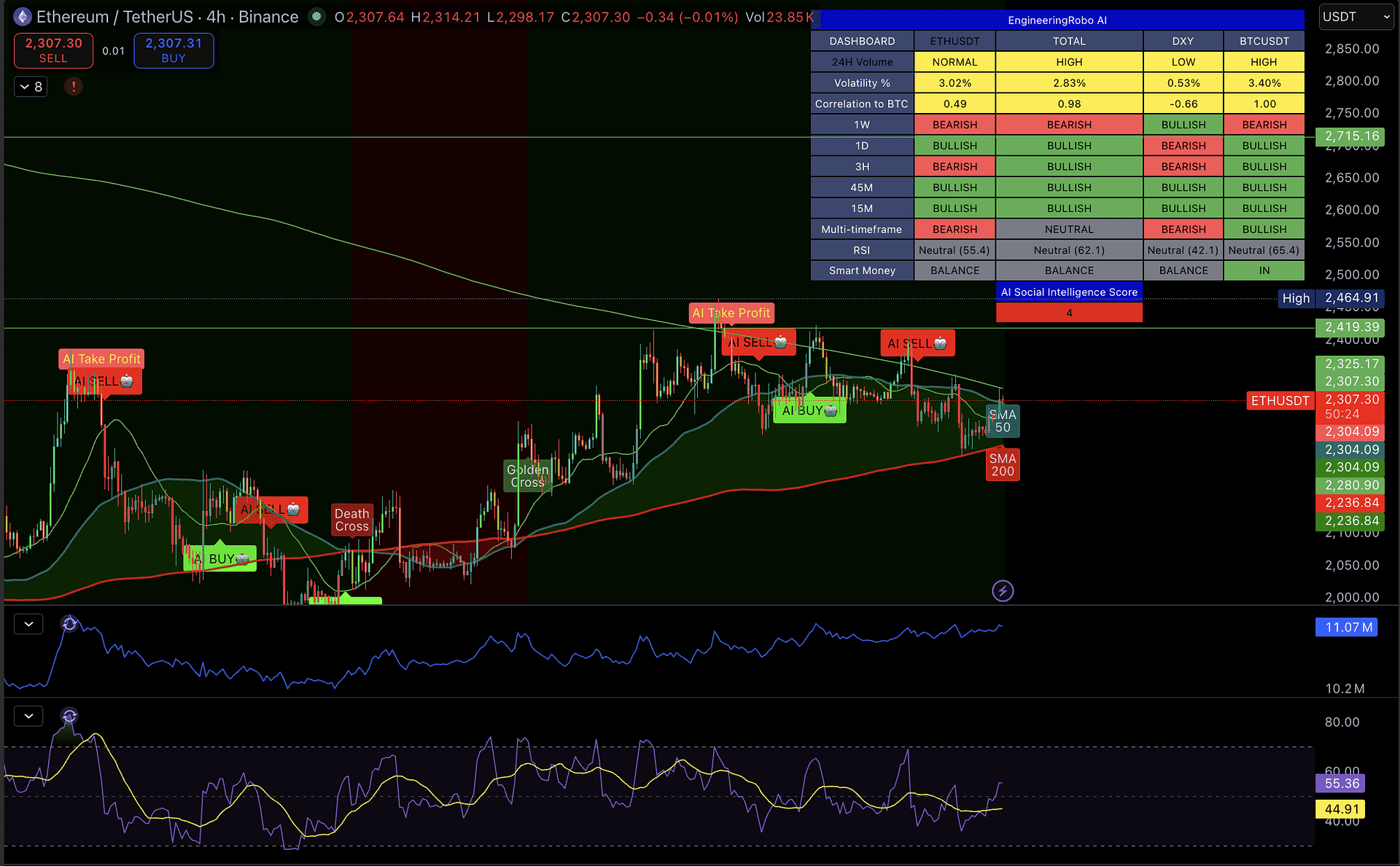Click the ETHUSDT RSI Neutral (55.4) cell
Image resolution: width=1400 pixels, height=866 pixels.
click(x=954, y=250)
